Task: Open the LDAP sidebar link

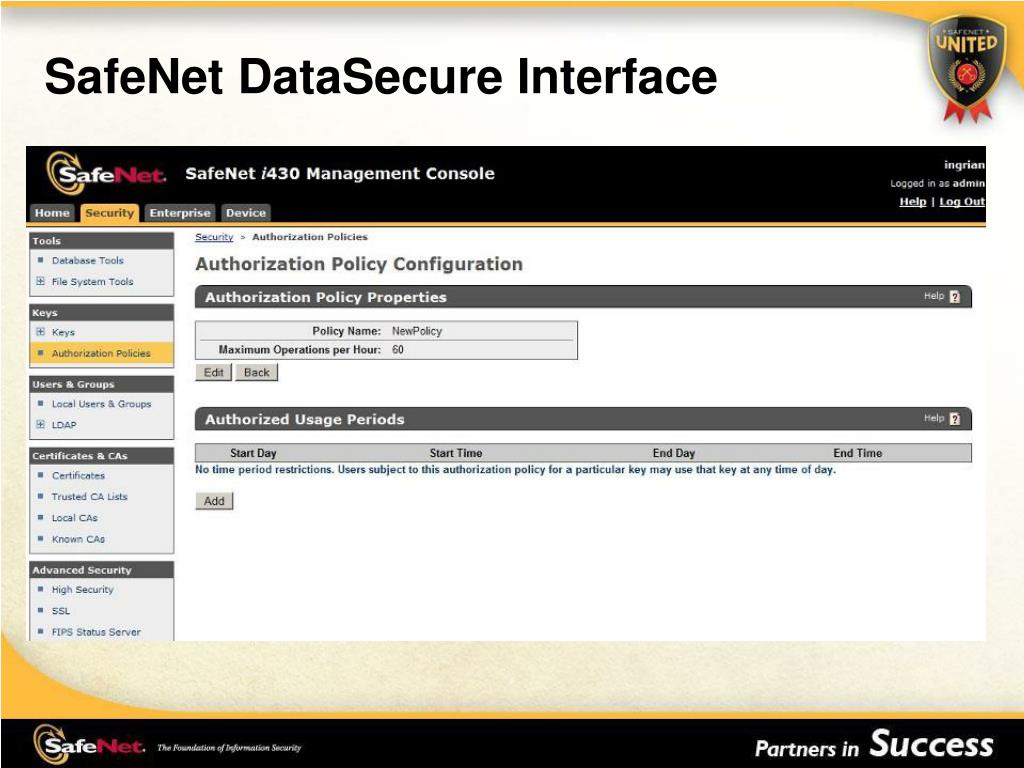Action: pyautogui.click(x=64, y=424)
